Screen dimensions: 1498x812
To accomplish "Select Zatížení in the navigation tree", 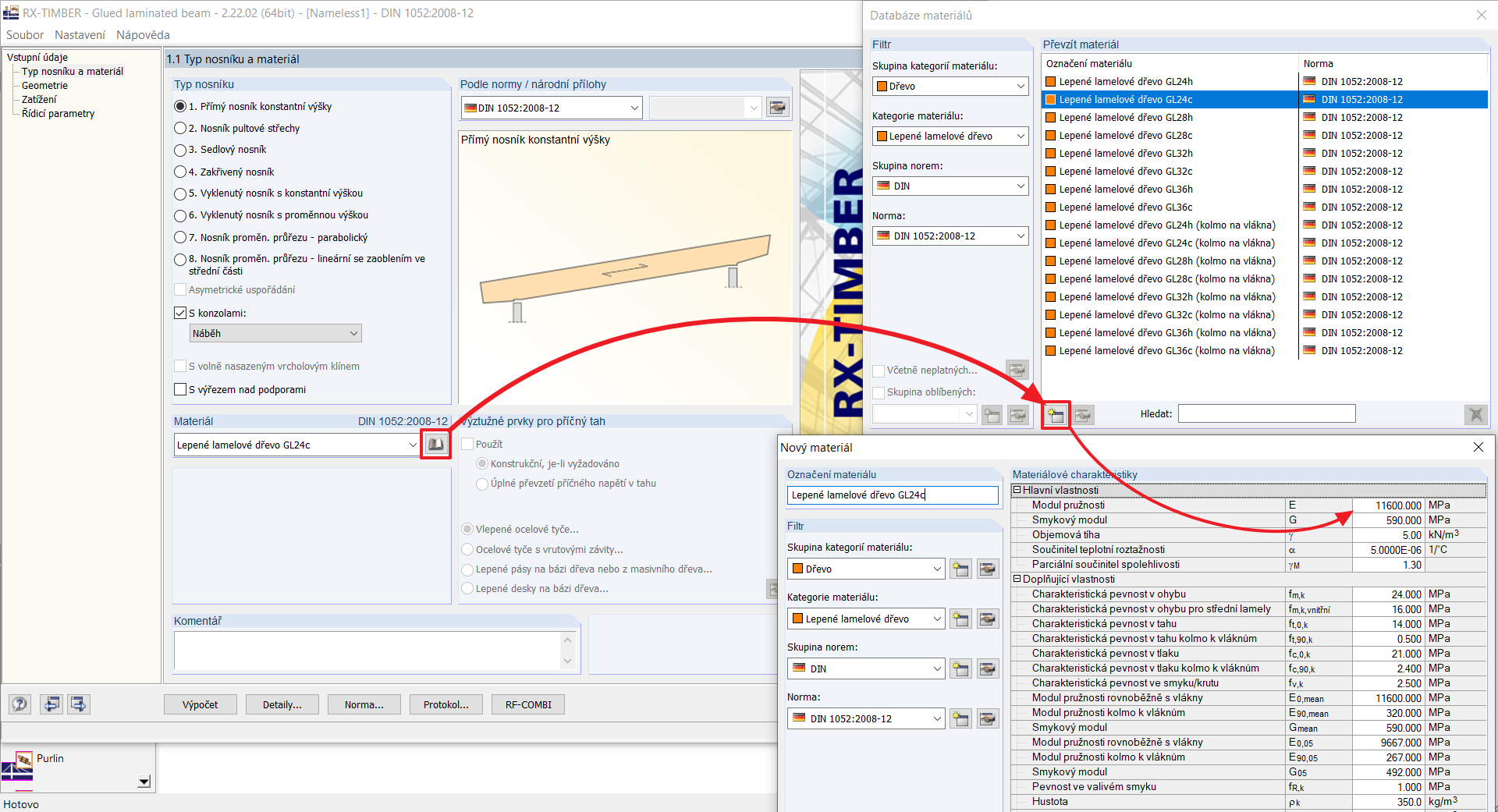I will [39, 100].
